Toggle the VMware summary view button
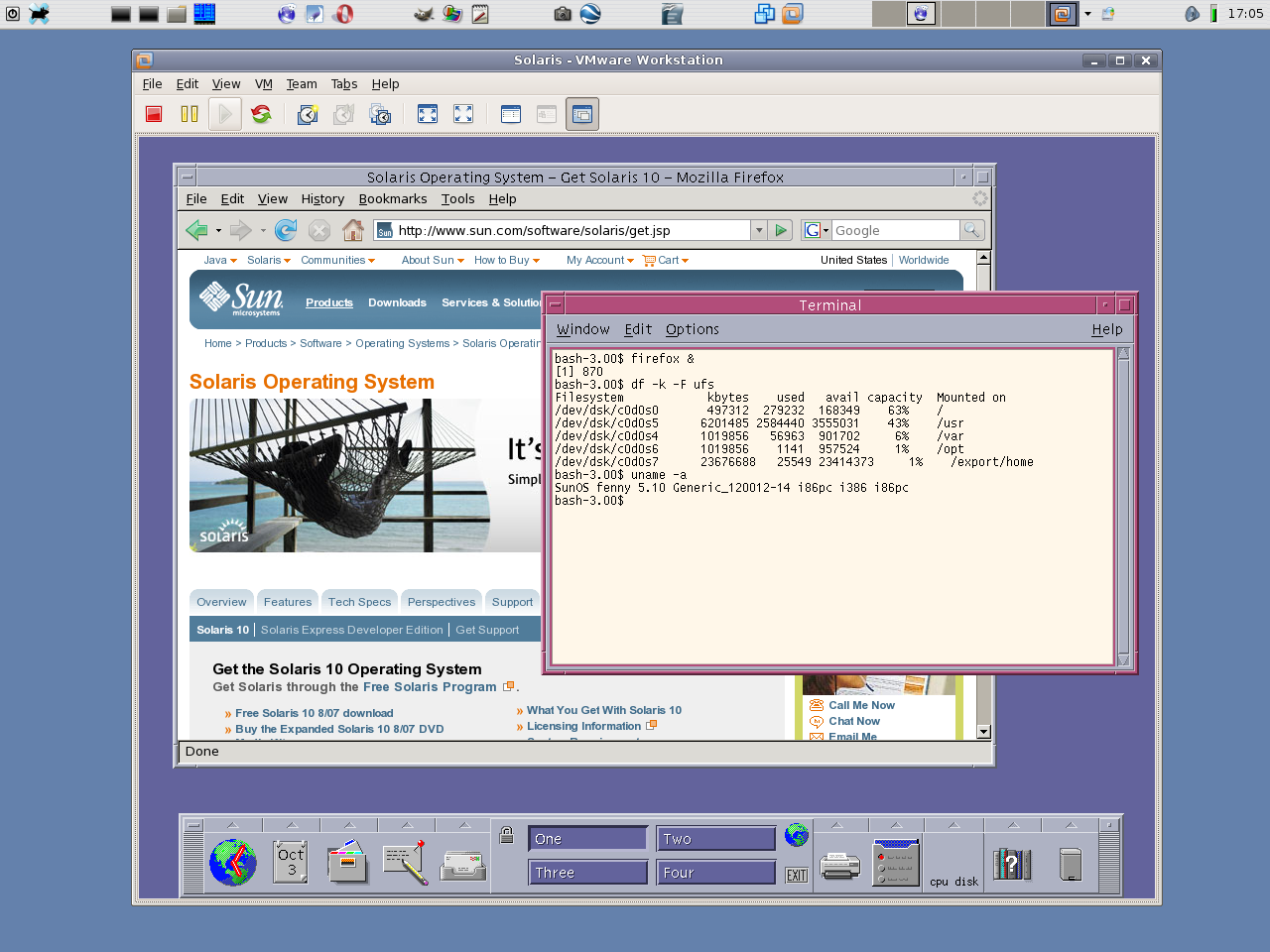This screenshot has height=952, width=1270. [x=511, y=114]
